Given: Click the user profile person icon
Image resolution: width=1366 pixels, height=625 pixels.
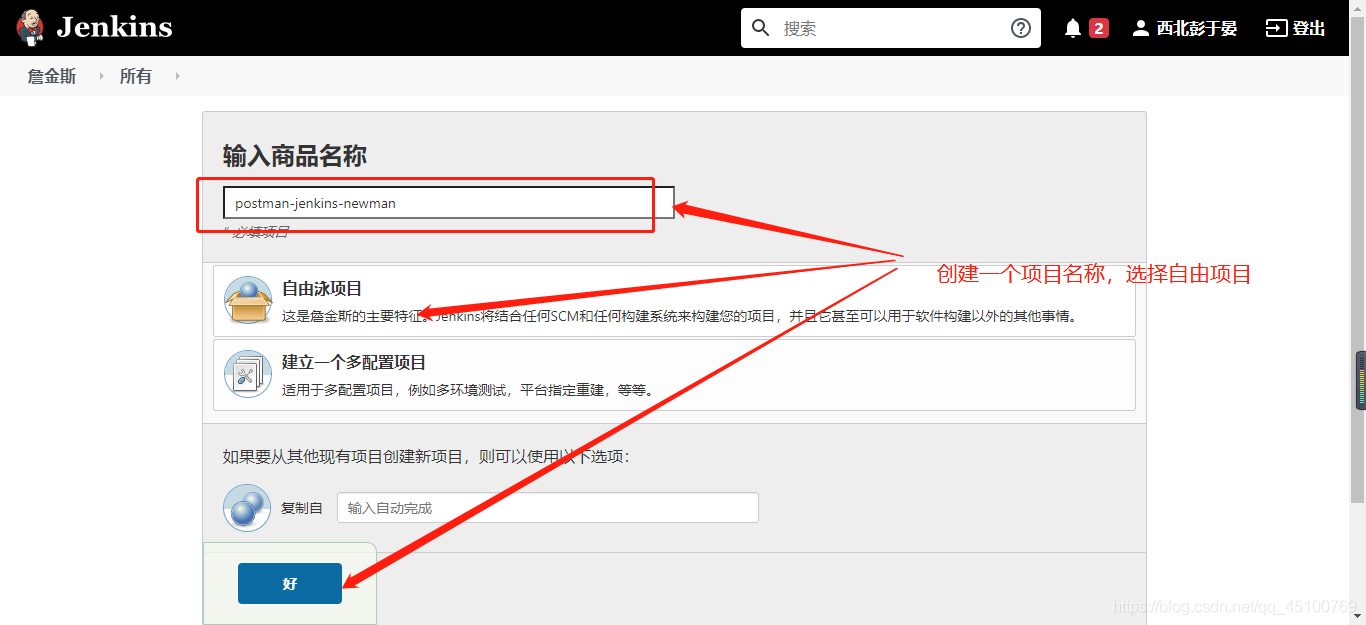Looking at the screenshot, I should 1140,28.
